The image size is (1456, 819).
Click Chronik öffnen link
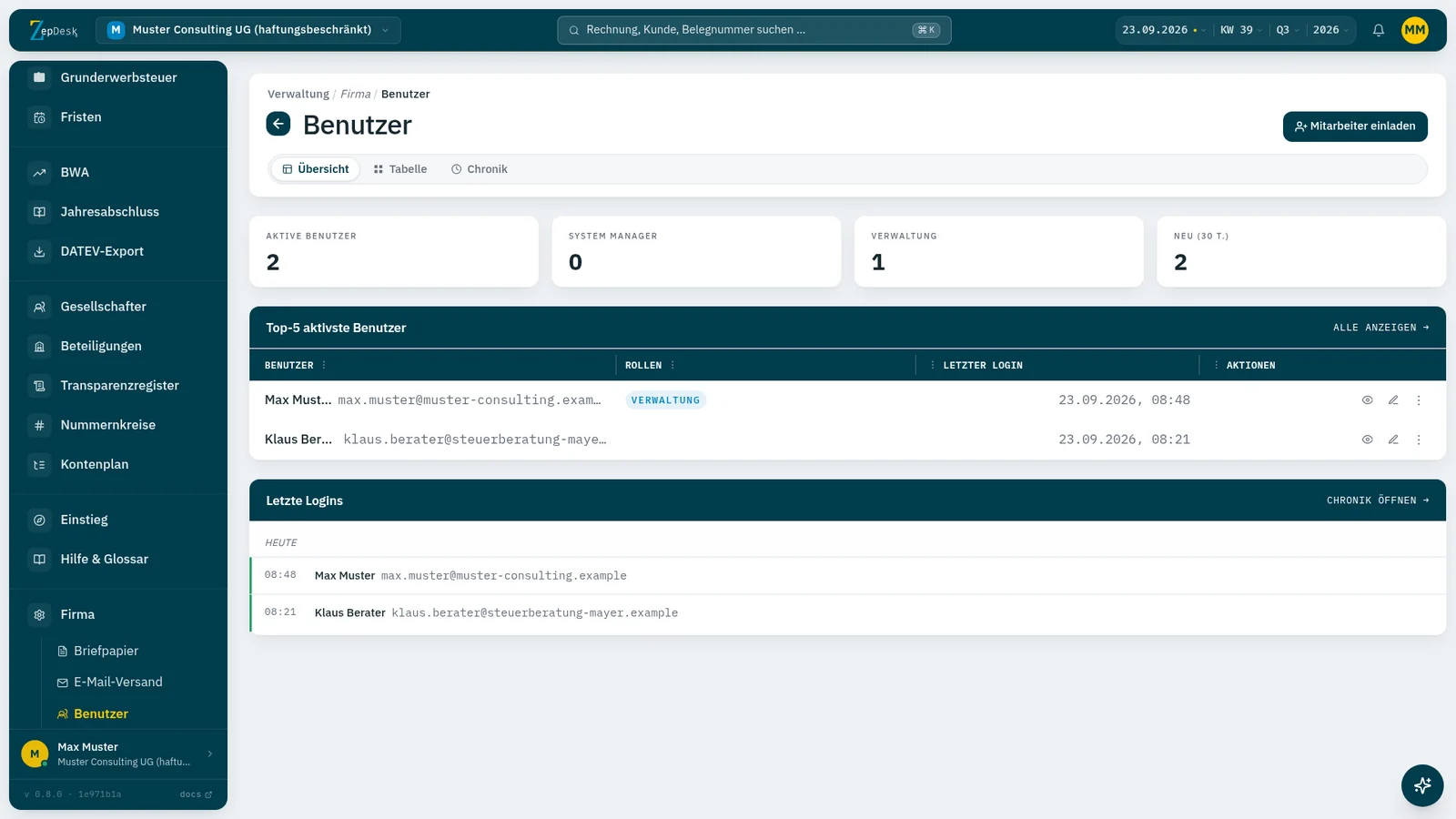(x=1378, y=500)
